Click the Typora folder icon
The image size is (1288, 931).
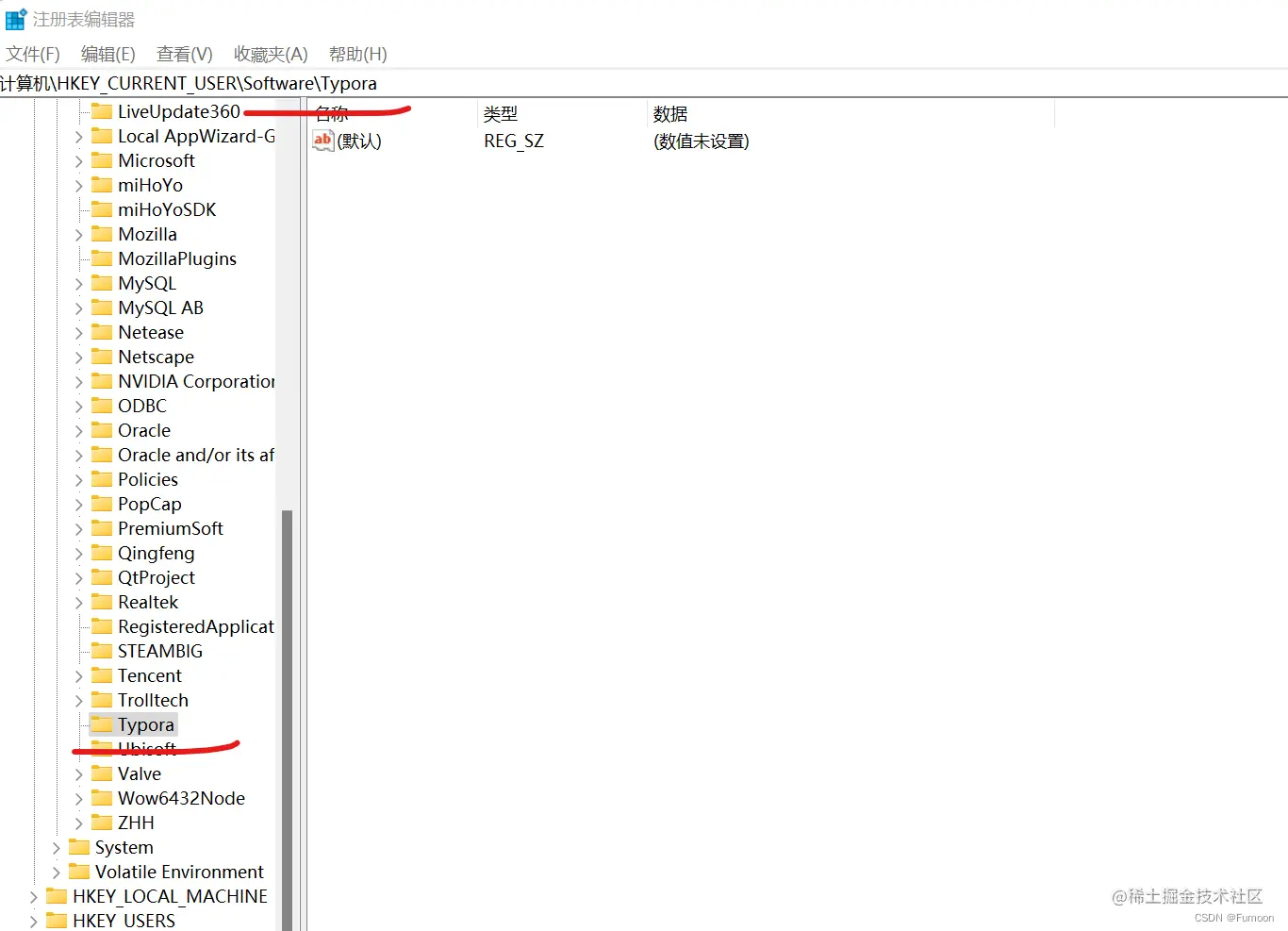click(x=102, y=724)
